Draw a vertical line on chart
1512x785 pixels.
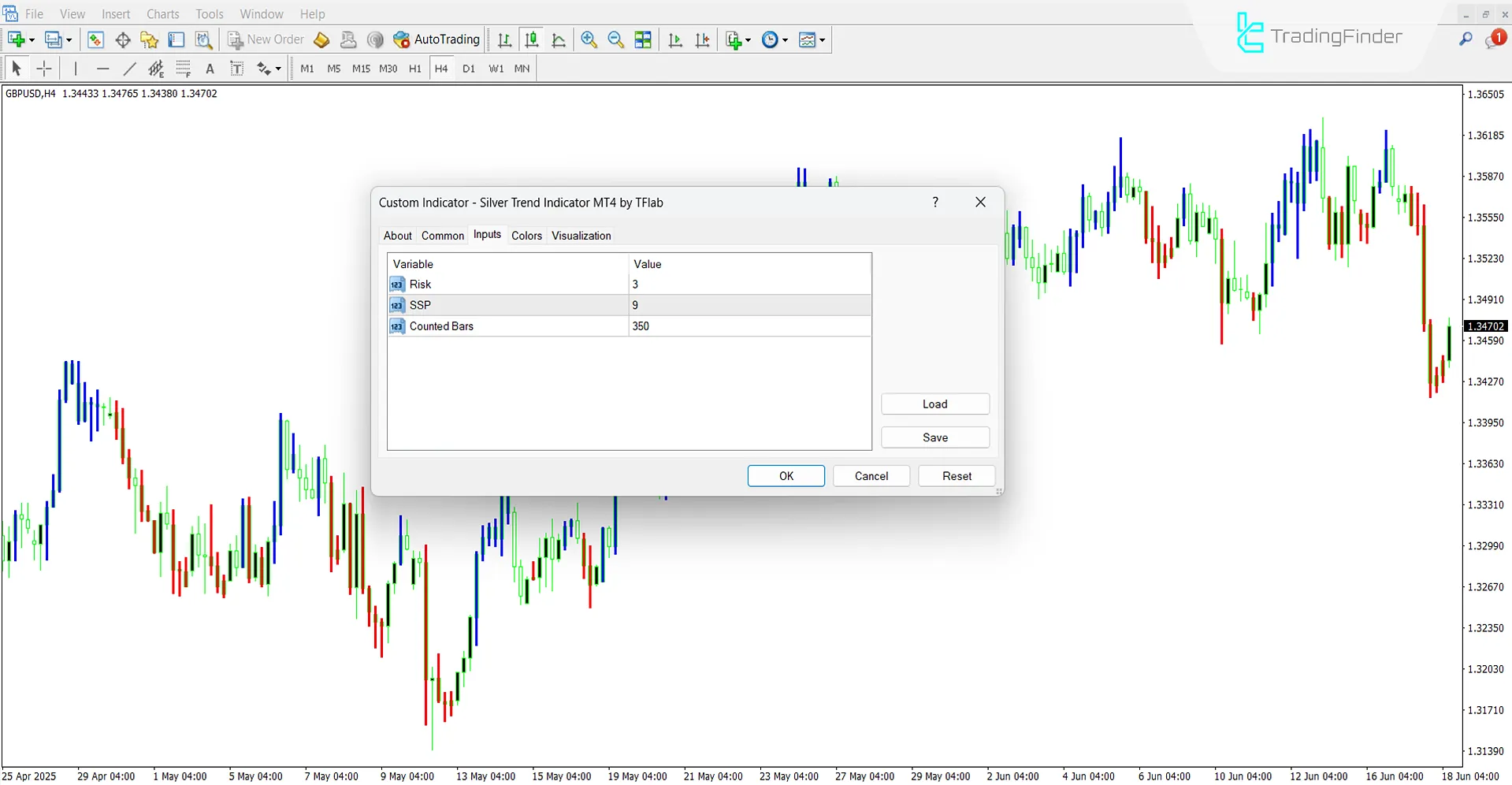pyautogui.click(x=76, y=69)
